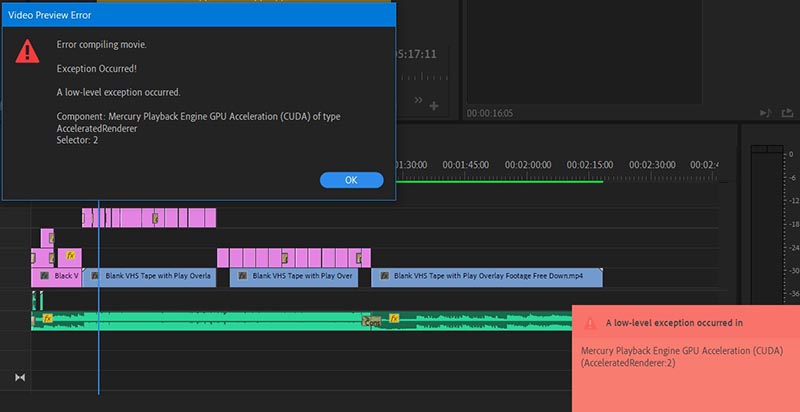
Task: Click '(AcceleratedRenderer:2)' in the red notification
Action: [x=628, y=364]
